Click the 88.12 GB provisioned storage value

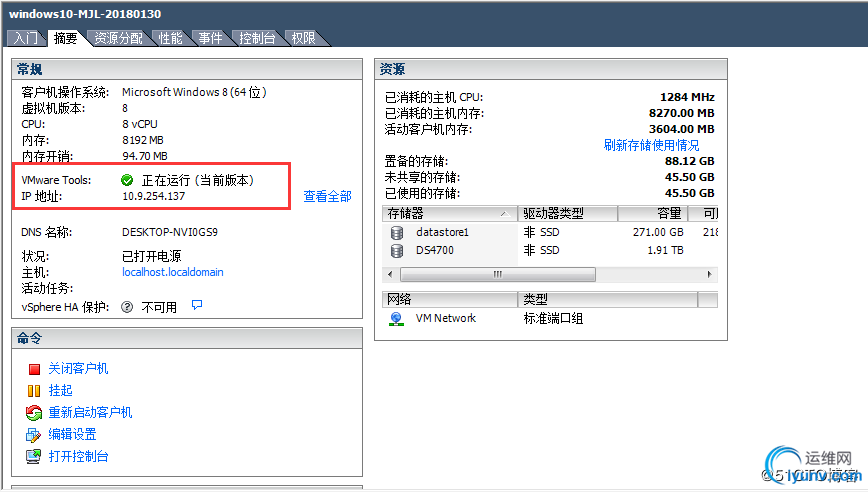[x=689, y=162]
